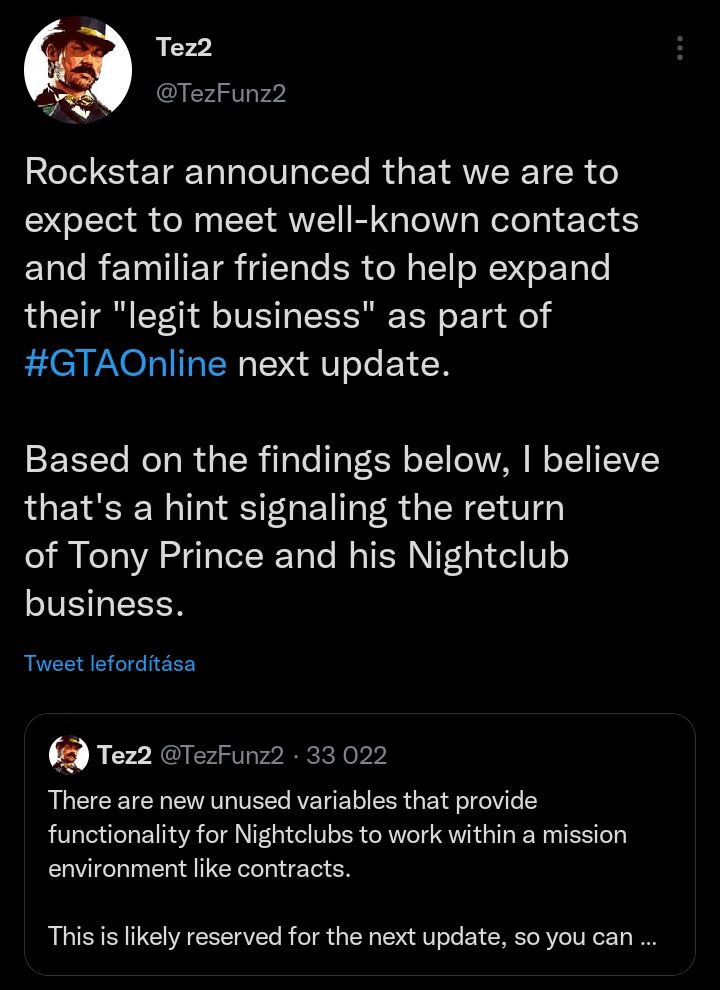Click the "environment like contracts." line
Viewport: 720px width, 990px height.
(200, 868)
